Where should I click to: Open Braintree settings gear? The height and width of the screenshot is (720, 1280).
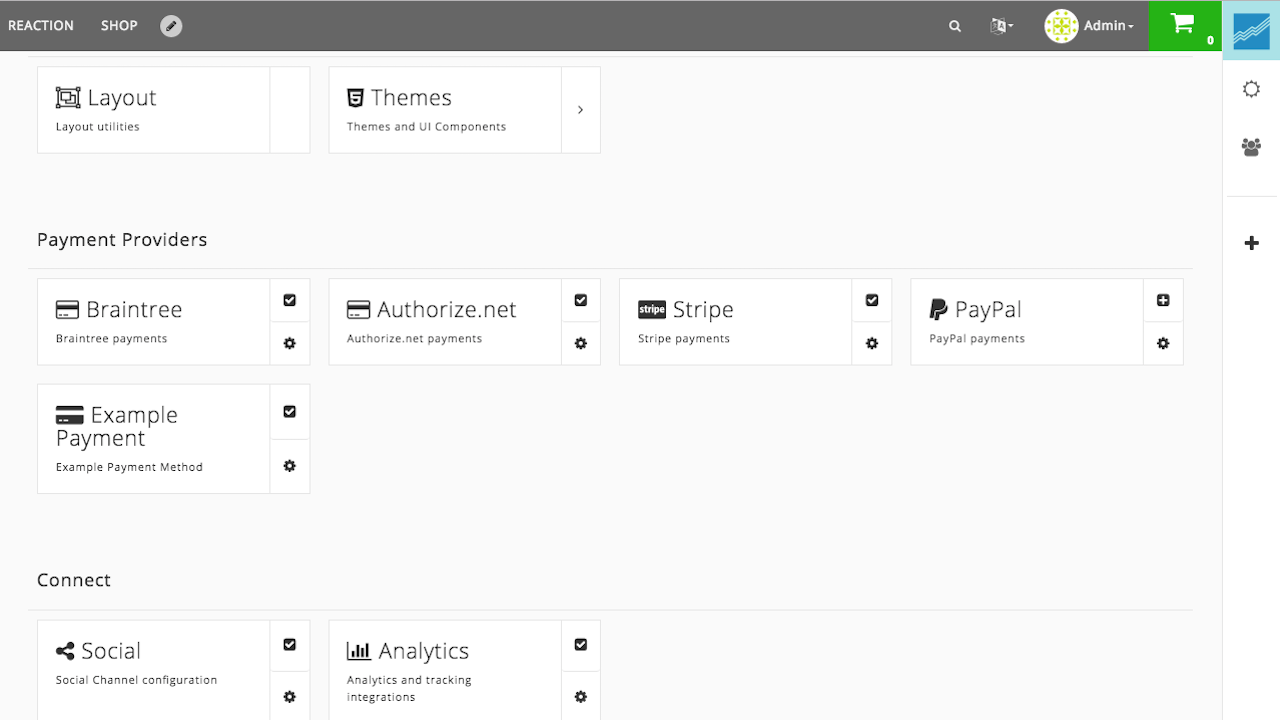tap(290, 343)
